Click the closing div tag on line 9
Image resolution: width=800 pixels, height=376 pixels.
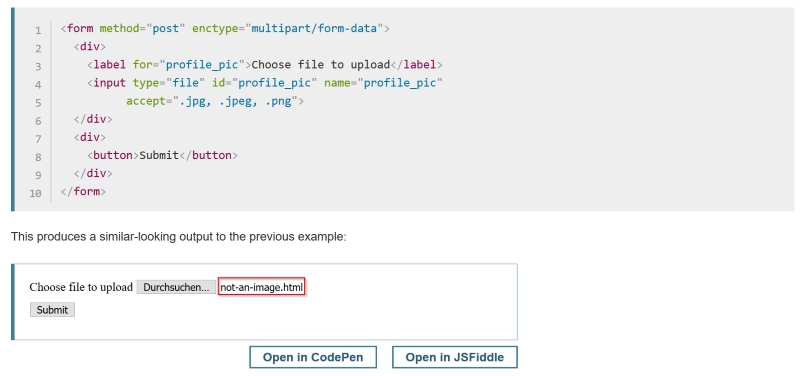point(93,173)
